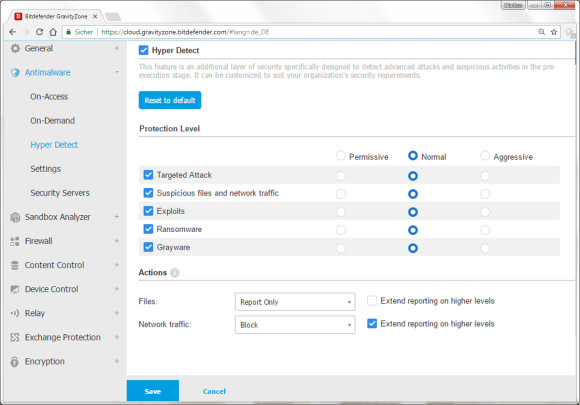Expand the Sandbox Analyzer section plus
Image resolution: width=580 pixels, height=405 pixels.
pyautogui.click(x=117, y=217)
